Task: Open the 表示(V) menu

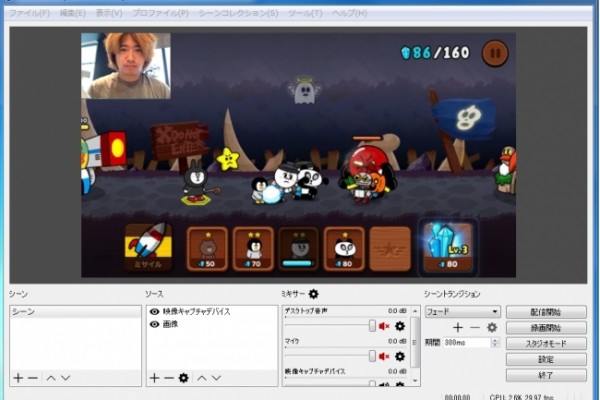Action: [109, 13]
